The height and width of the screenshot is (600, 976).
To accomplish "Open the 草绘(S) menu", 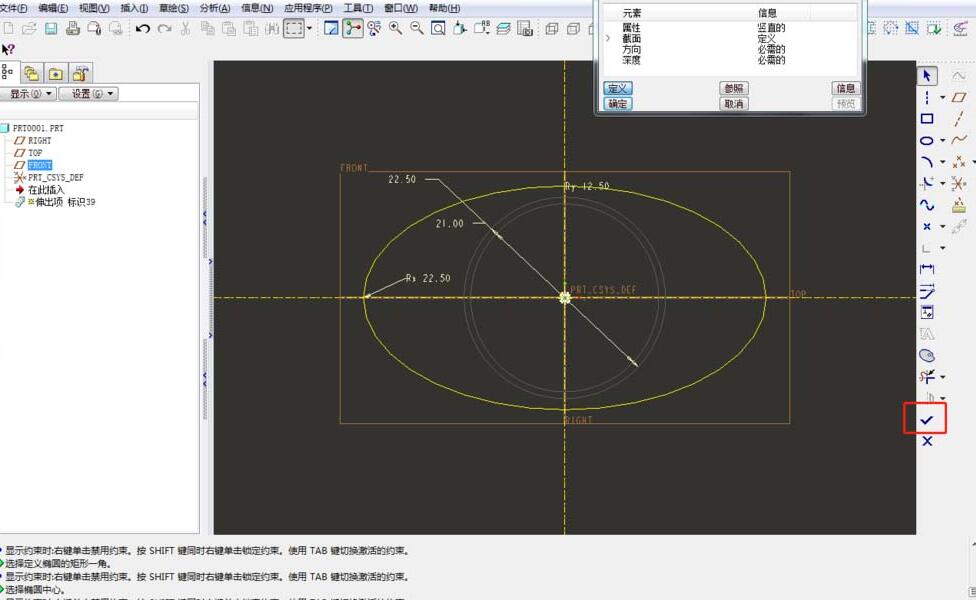I will click(174, 8).
